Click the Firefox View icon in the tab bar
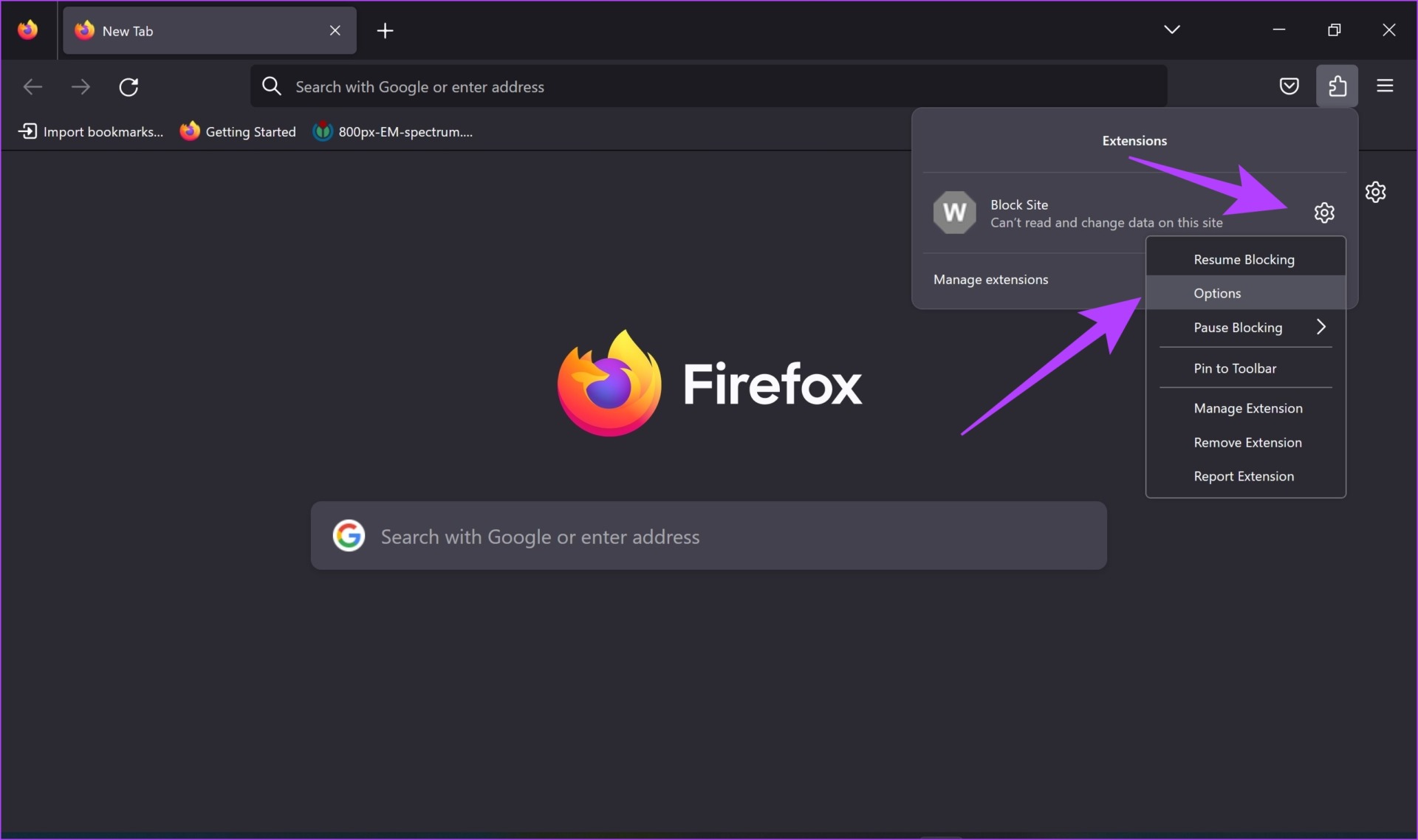The width and height of the screenshot is (1418, 840). pyautogui.click(x=28, y=30)
